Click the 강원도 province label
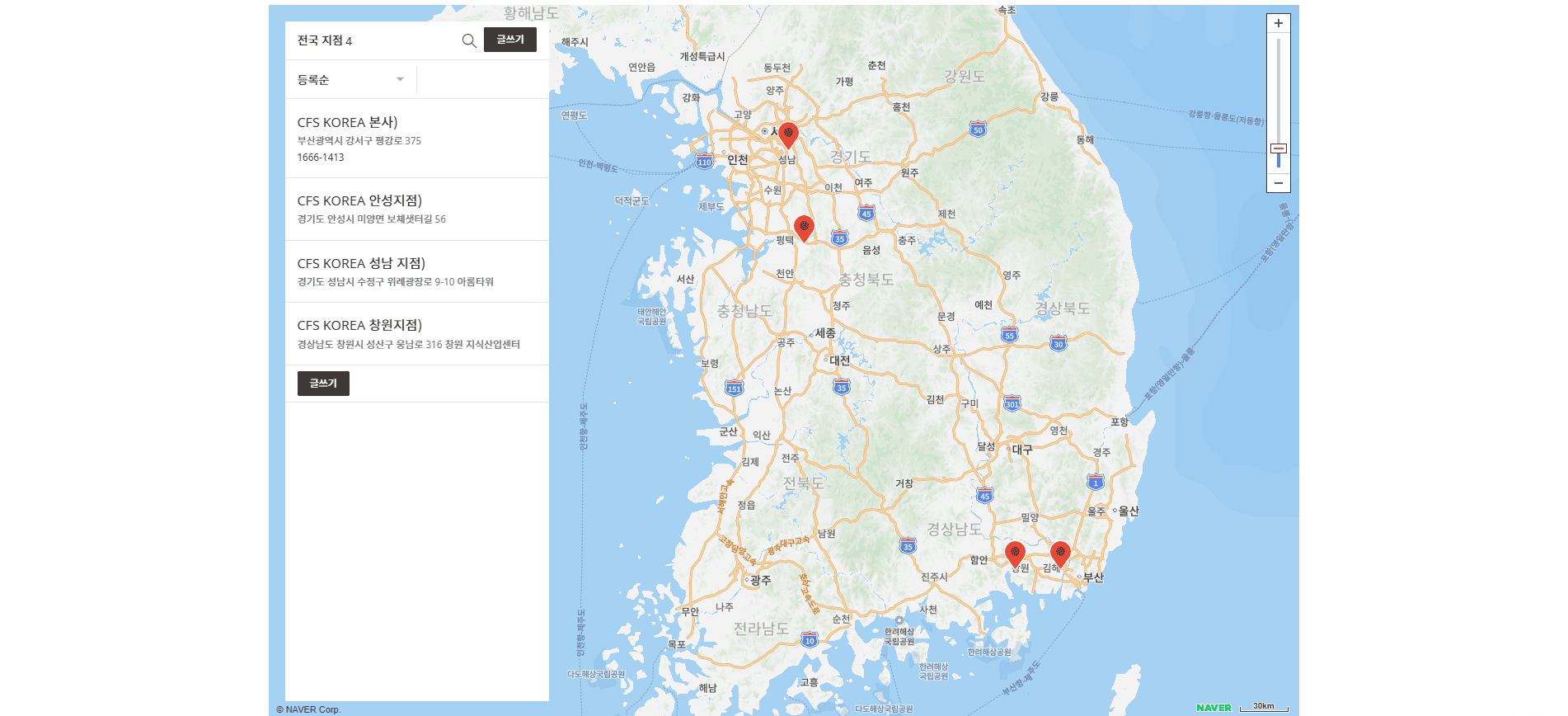Viewport: 1568px width, 716px height. [x=965, y=77]
